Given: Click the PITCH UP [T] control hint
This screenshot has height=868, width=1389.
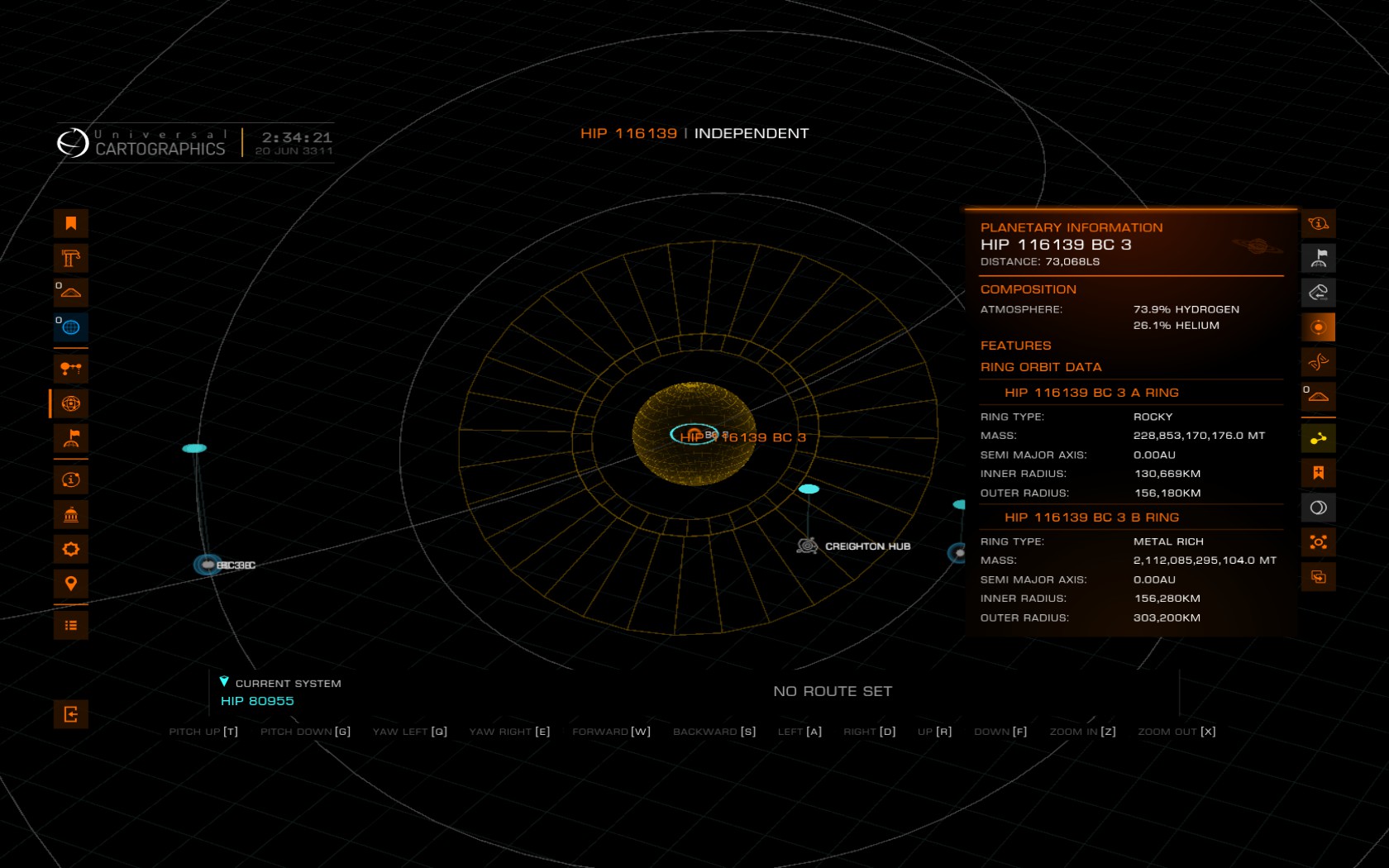Looking at the screenshot, I should tap(203, 732).
